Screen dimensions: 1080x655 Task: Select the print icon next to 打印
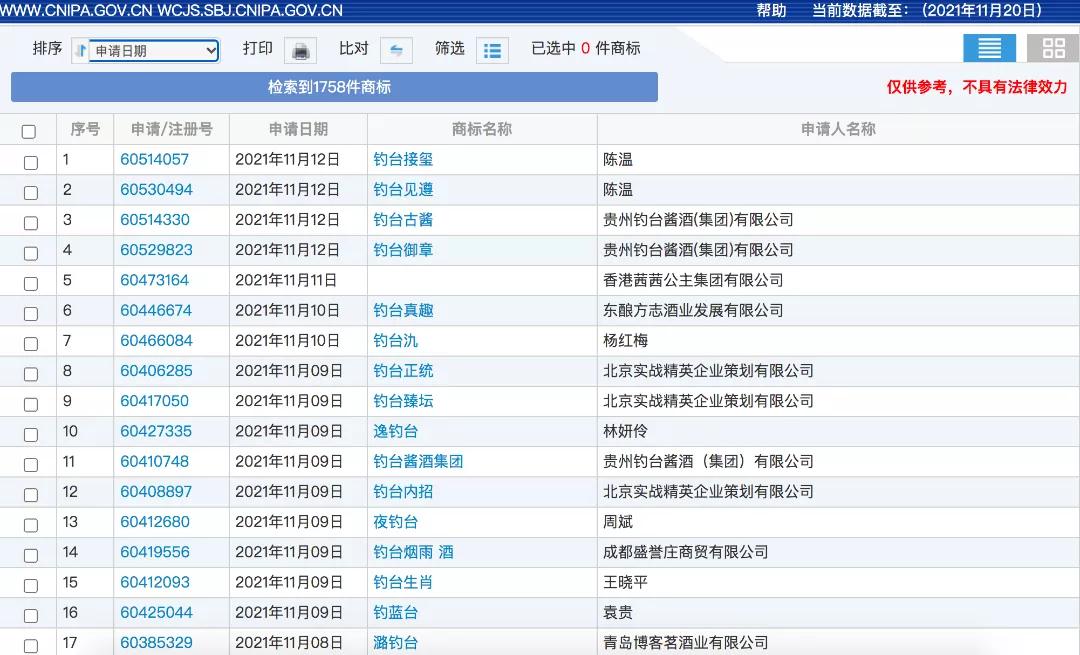click(x=299, y=49)
